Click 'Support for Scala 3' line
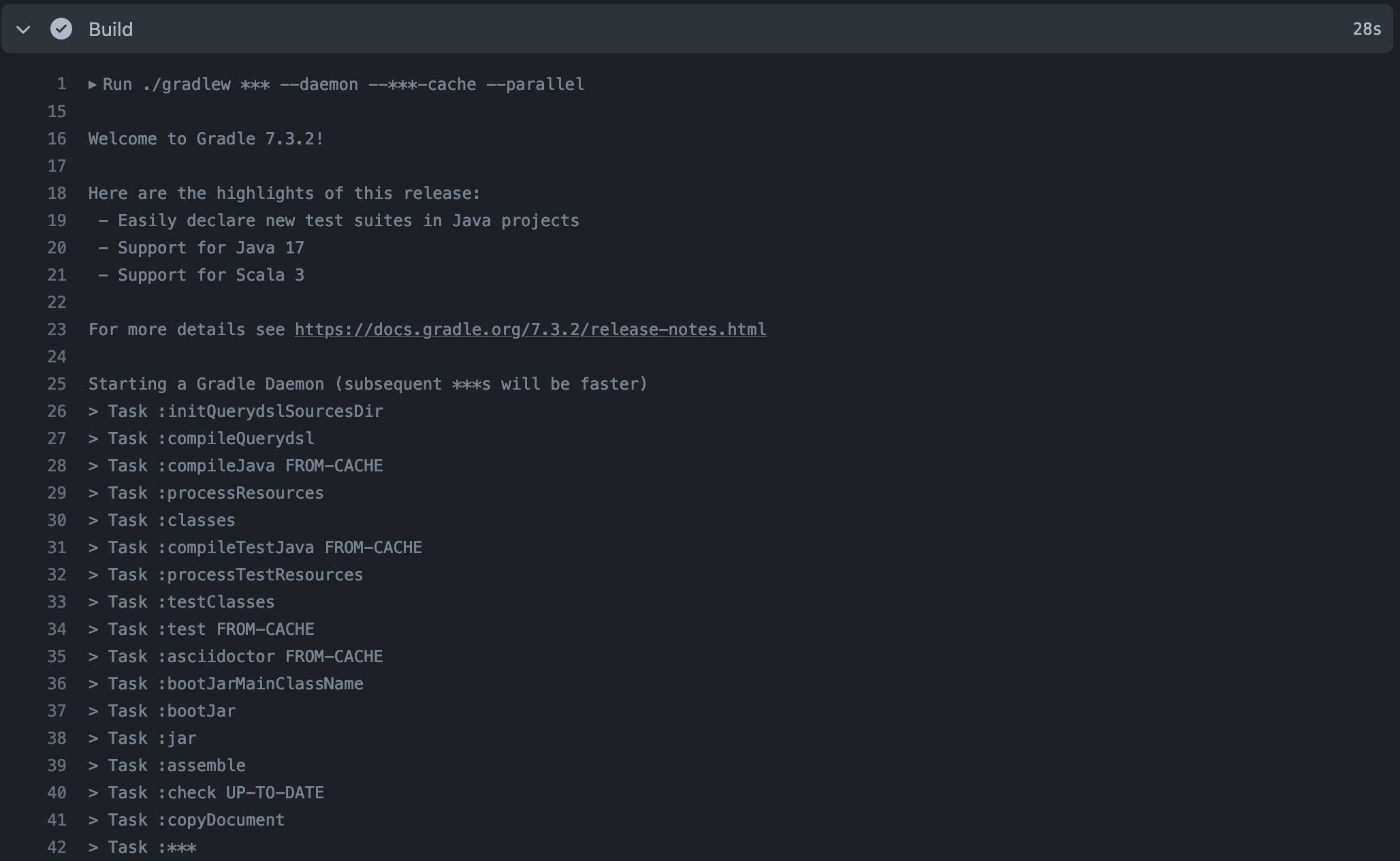This screenshot has width=1400, height=861. point(201,275)
